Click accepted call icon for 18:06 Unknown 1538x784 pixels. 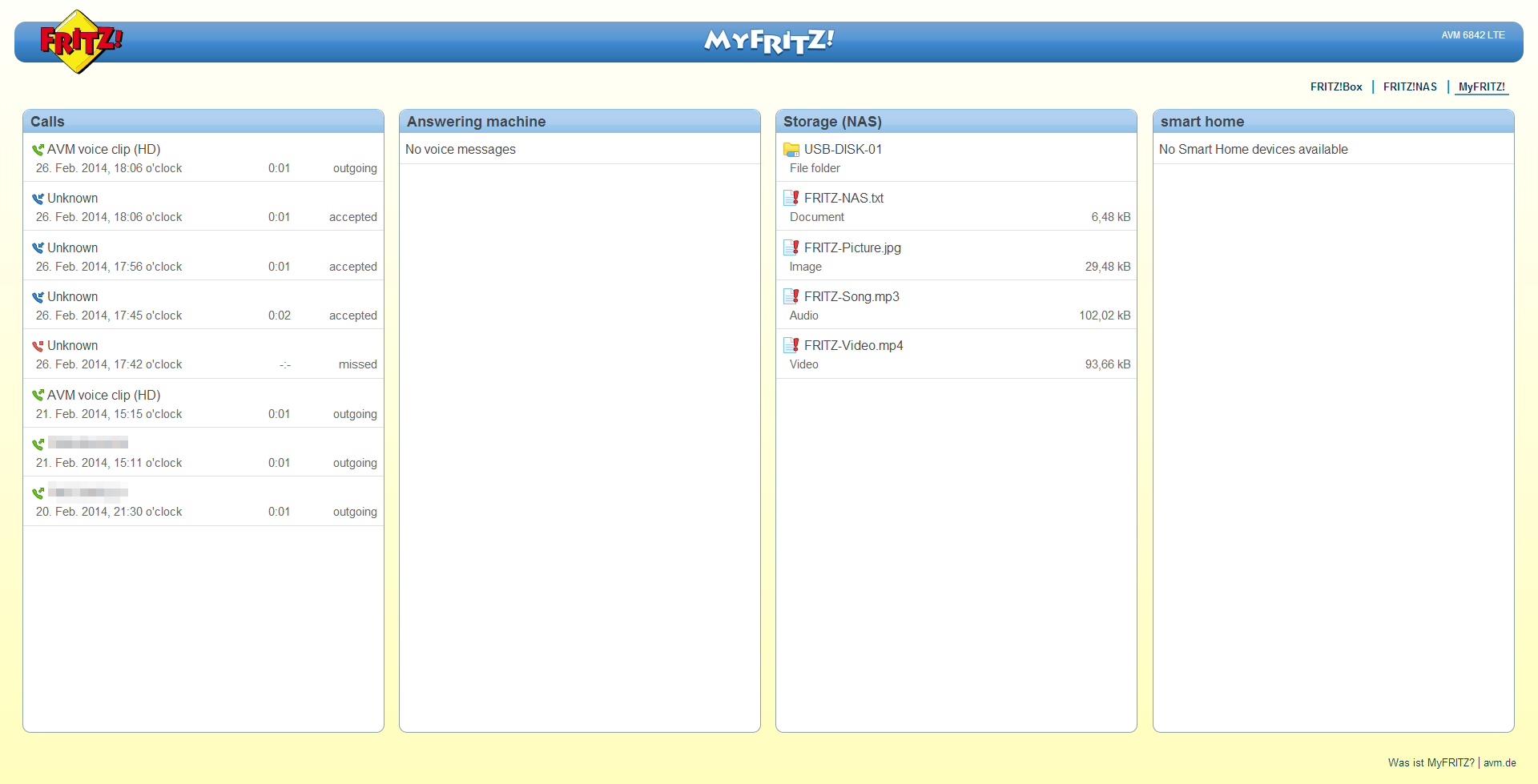[38, 199]
